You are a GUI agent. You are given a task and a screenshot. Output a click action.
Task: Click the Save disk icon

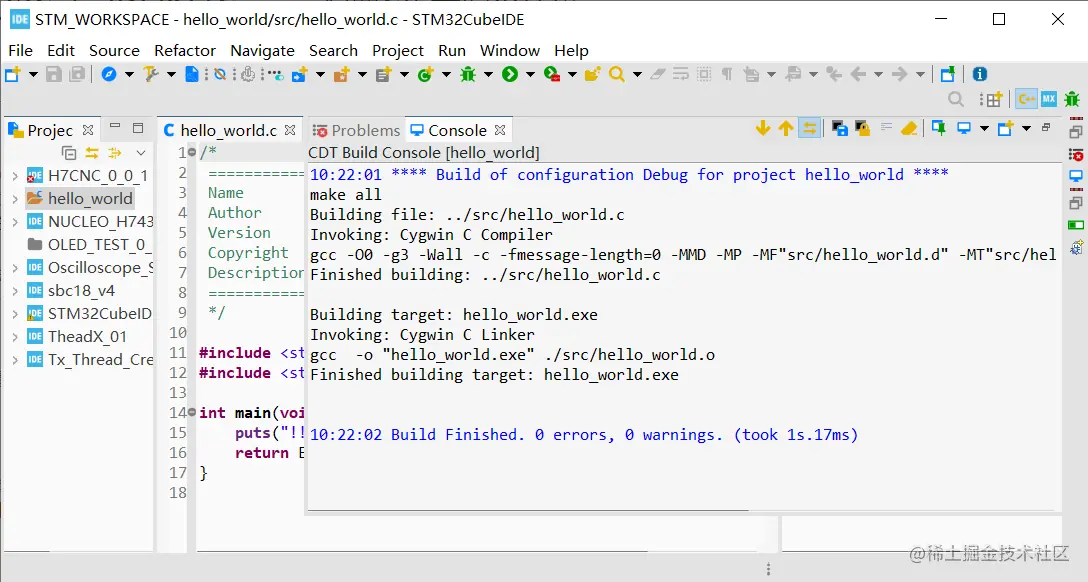click(53, 74)
